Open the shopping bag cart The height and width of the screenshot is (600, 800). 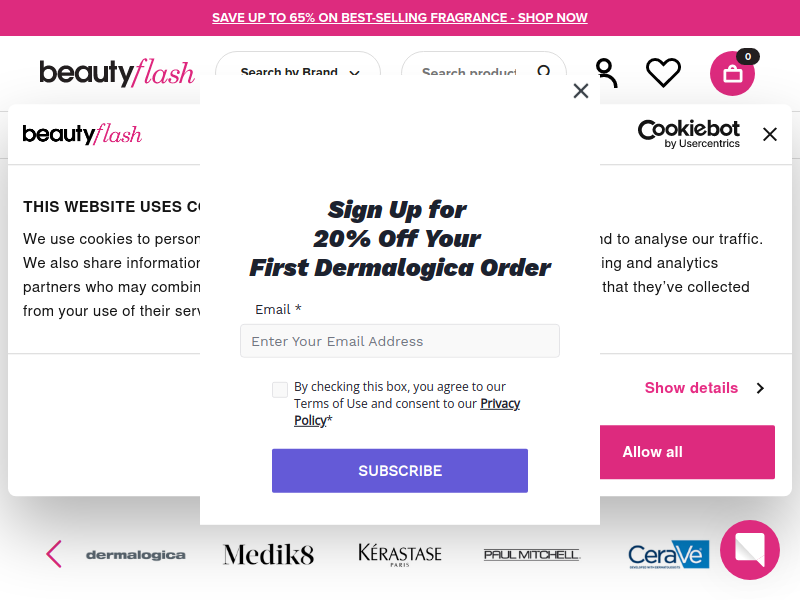coord(733,73)
